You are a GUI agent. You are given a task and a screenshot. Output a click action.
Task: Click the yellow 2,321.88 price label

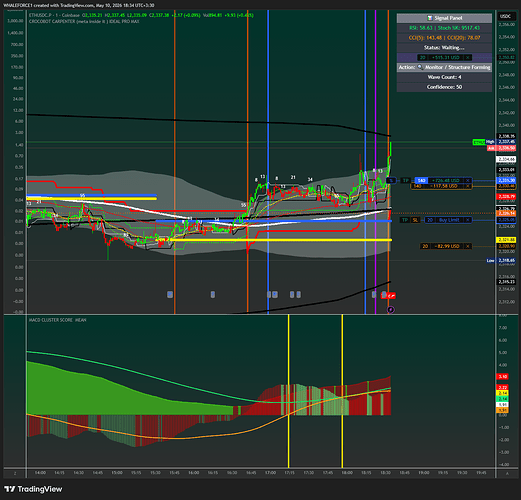pyautogui.click(x=507, y=240)
